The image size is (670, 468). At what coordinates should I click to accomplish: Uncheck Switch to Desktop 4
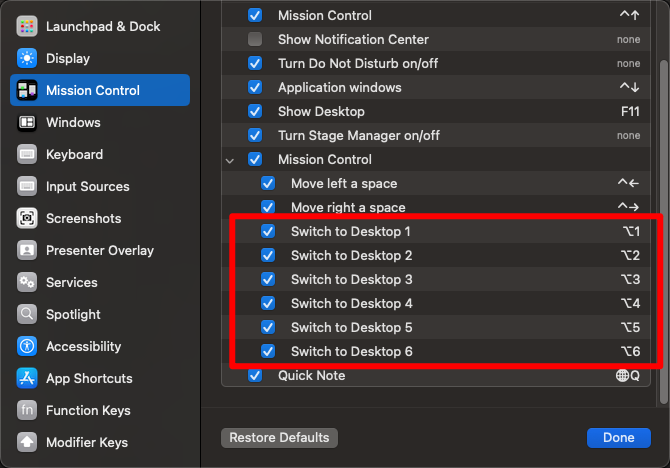tap(268, 303)
